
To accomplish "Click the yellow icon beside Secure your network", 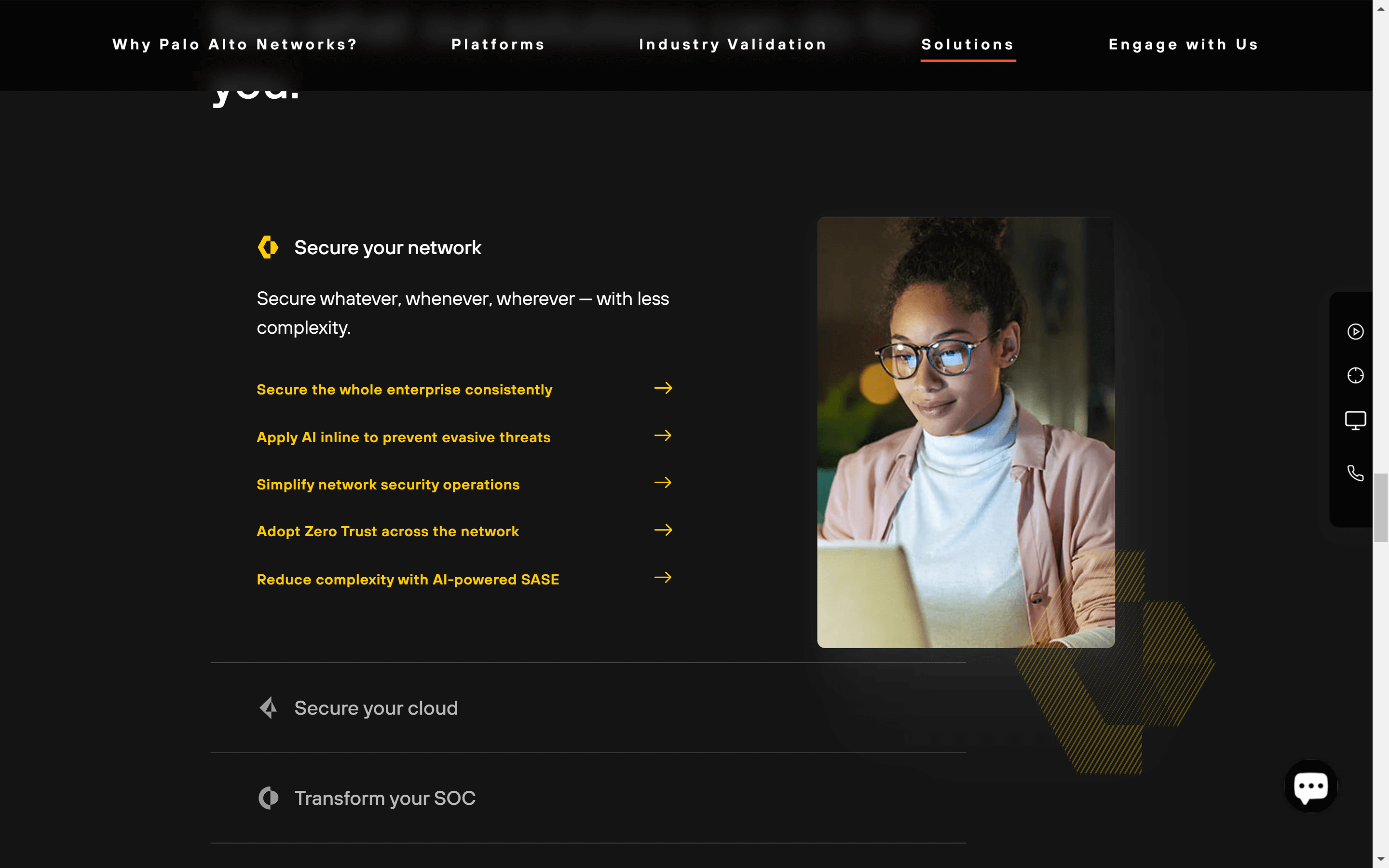I will 268,247.
